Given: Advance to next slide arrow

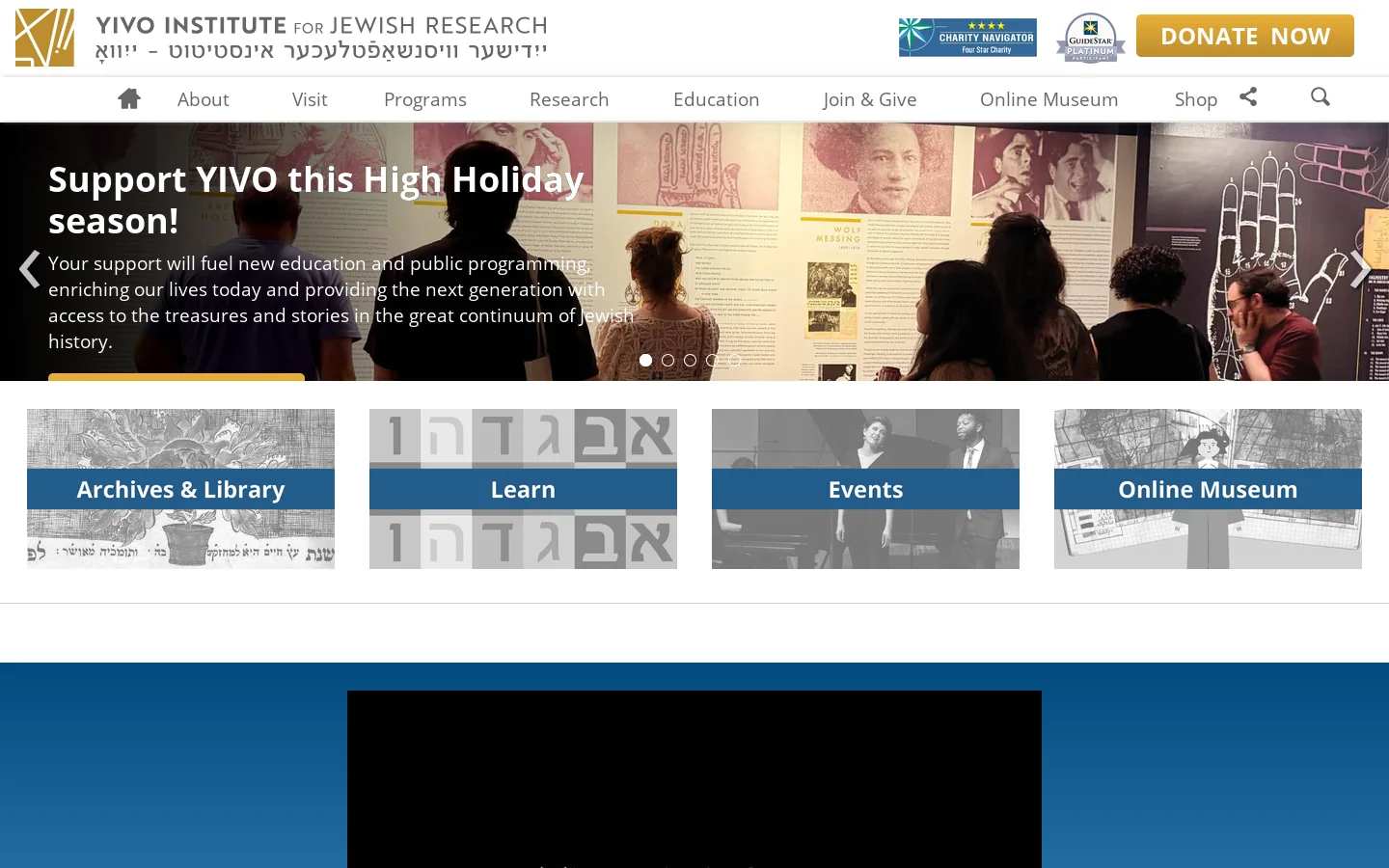Looking at the screenshot, I should [x=1359, y=269].
